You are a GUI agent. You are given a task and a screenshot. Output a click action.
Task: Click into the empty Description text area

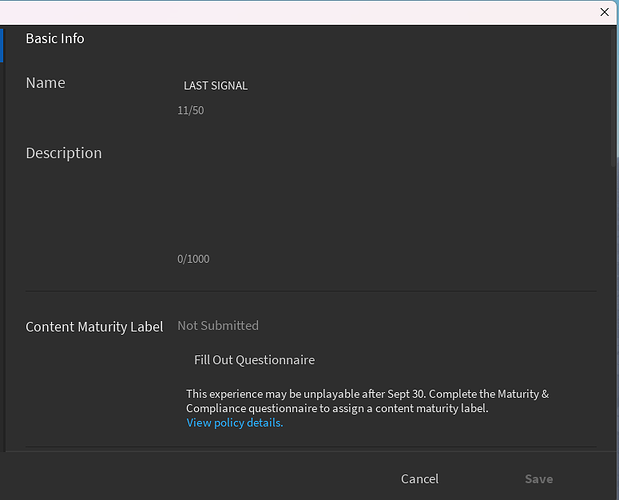click(385, 197)
